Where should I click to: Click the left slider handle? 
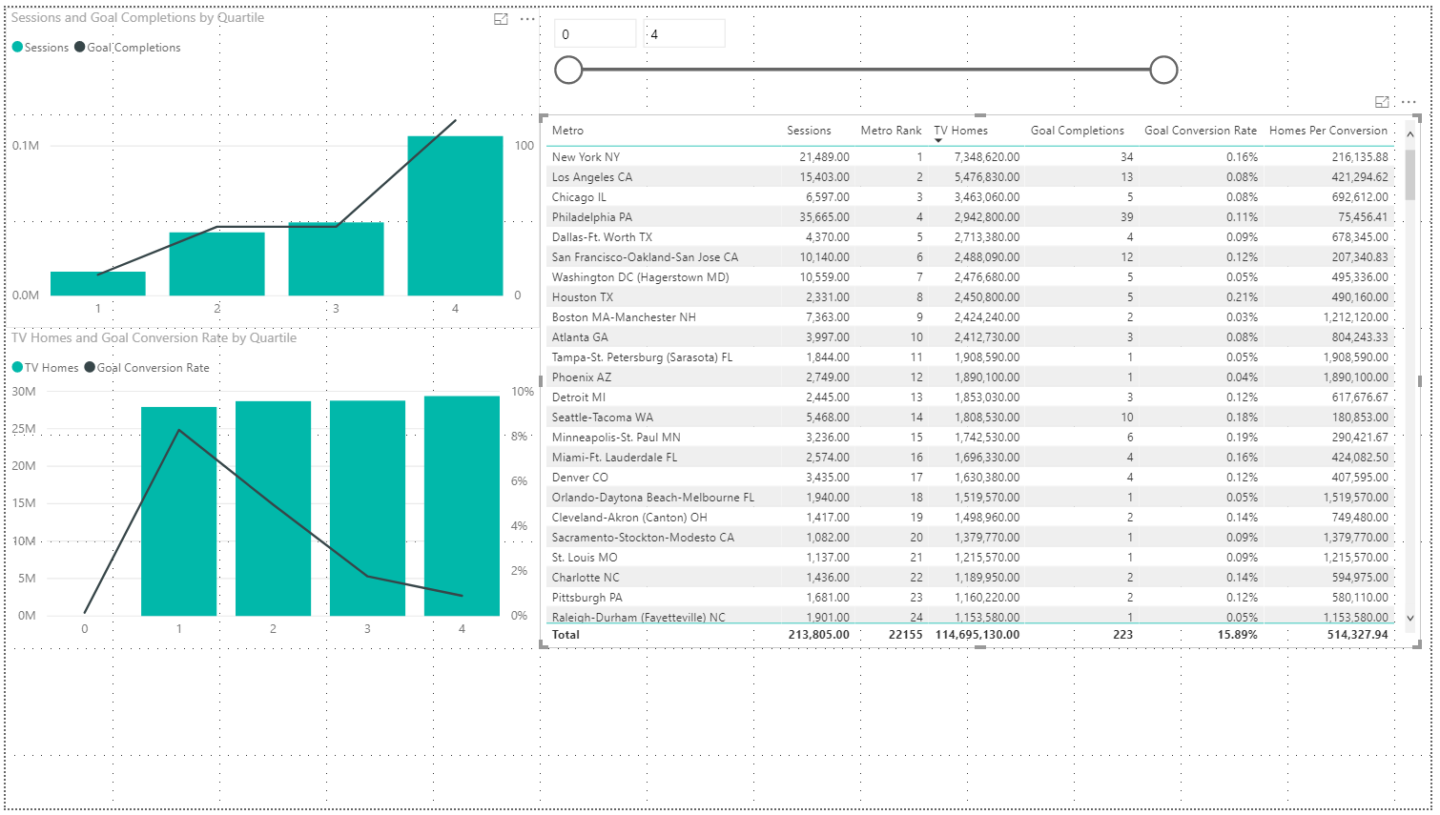pyautogui.click(x=568, y=70)
